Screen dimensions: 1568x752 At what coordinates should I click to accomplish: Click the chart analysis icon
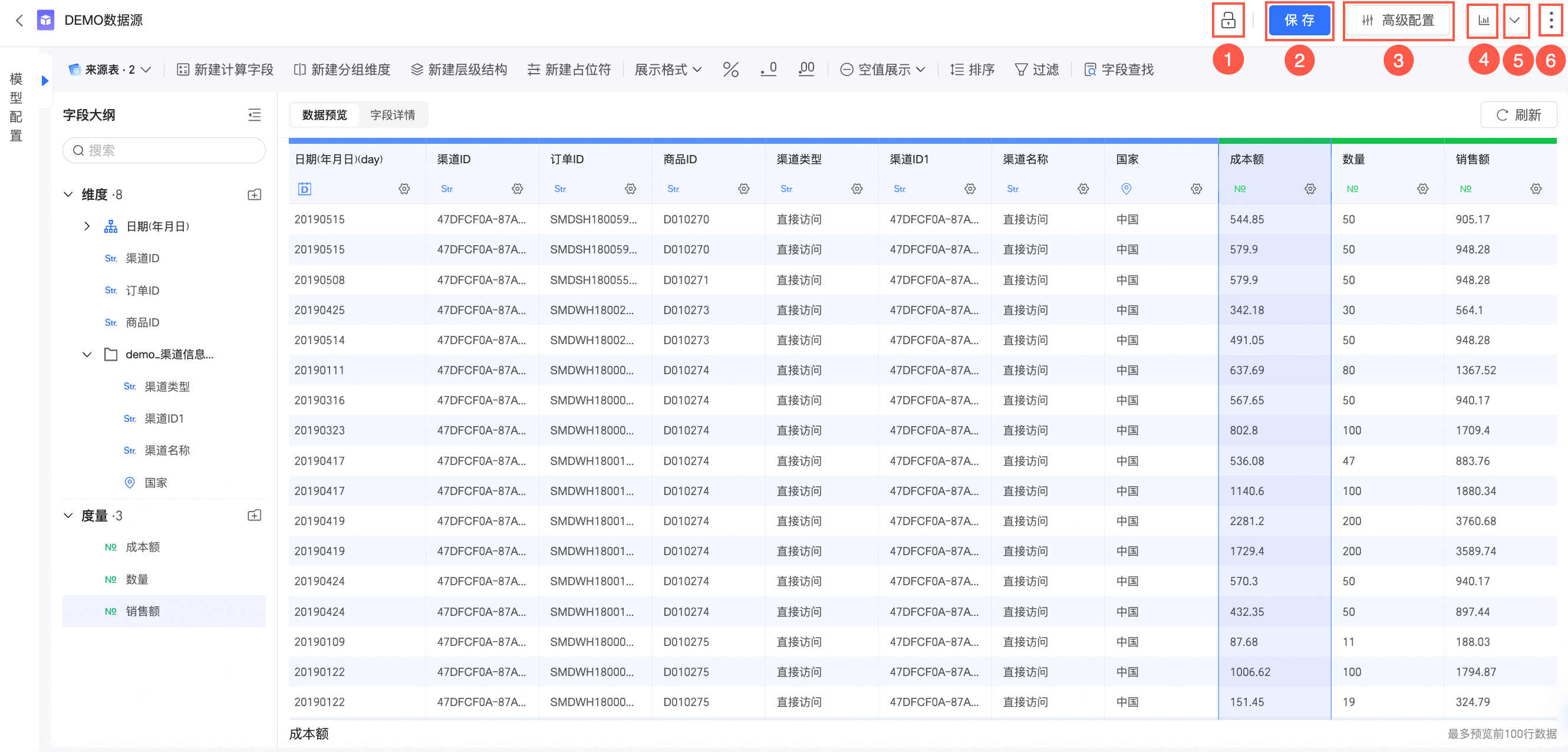click(1483, 21)
